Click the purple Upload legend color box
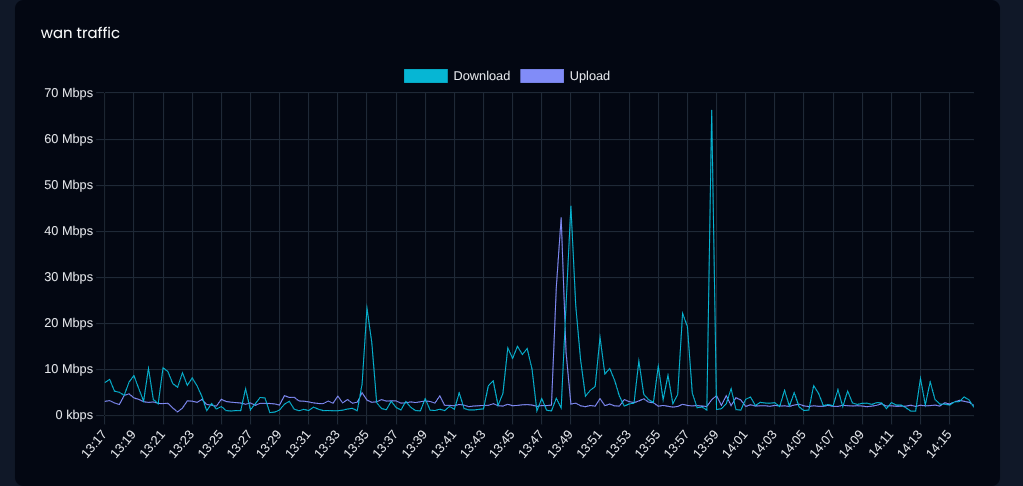The image size is (1023, 486). [x=541, y=76]
